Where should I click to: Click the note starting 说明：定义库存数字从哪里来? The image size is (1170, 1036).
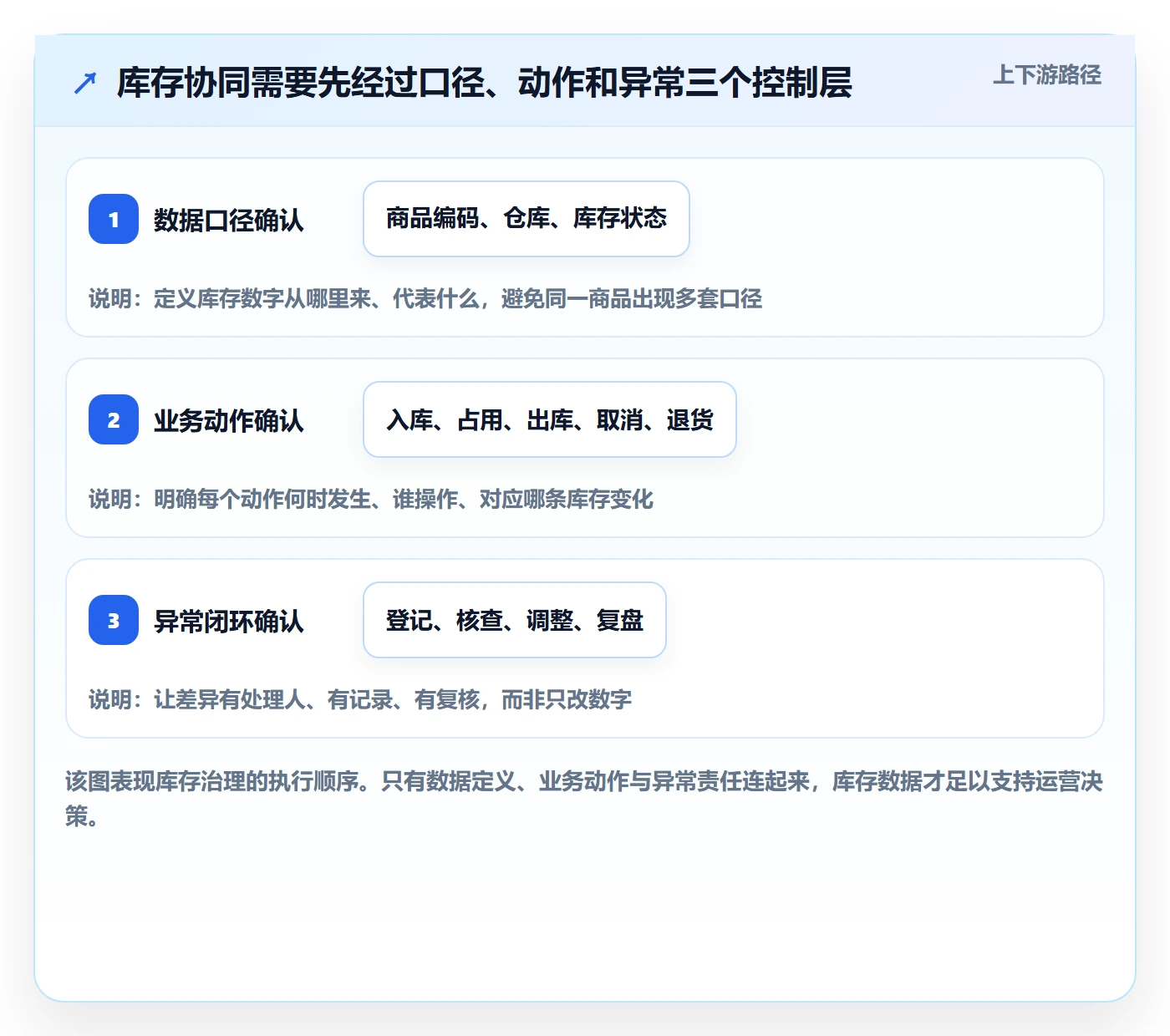coord(425,298)
